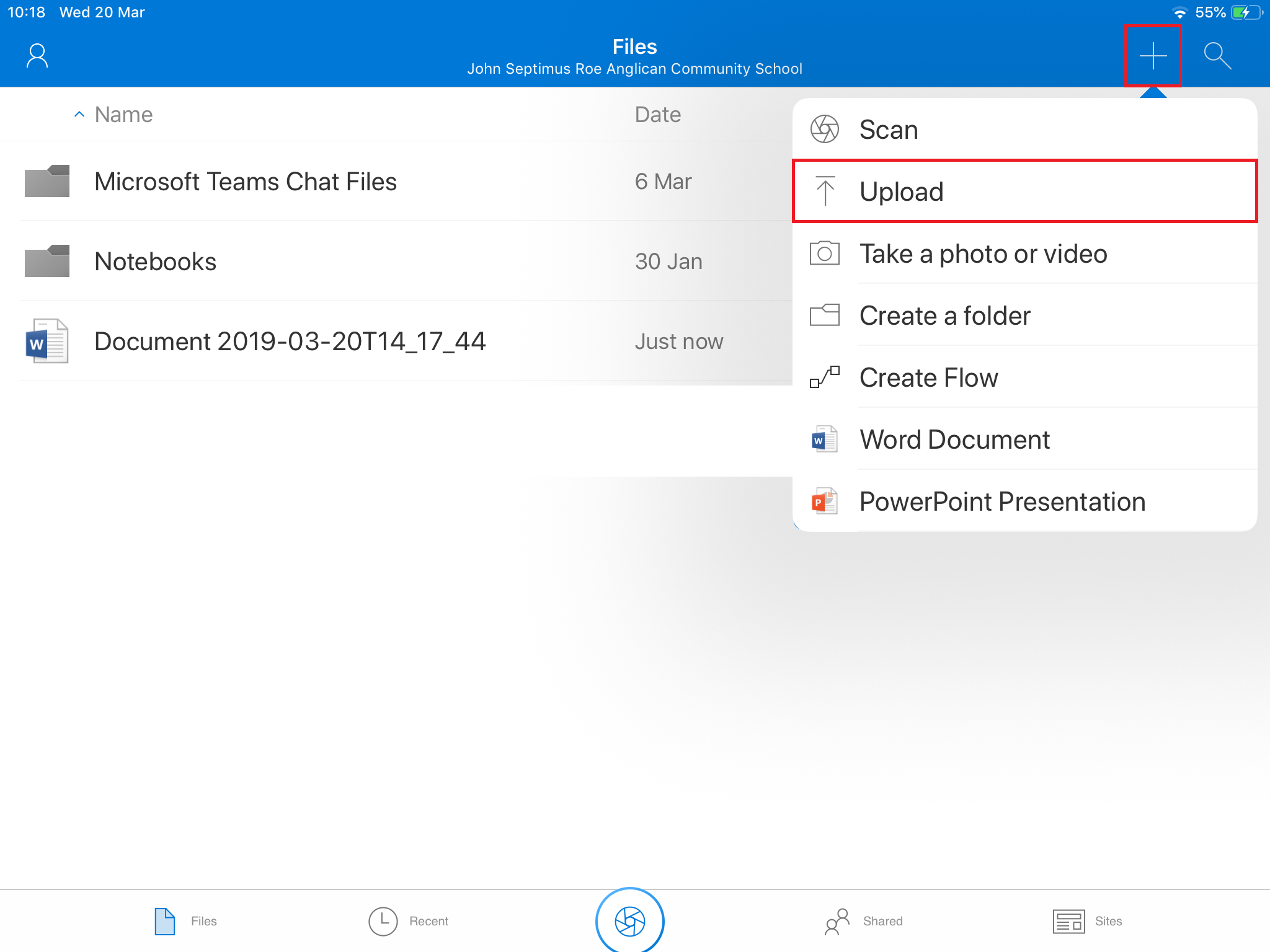Switch to the Shared tab
The width and height of the screenshot is (1270, 952).
coord(864,922)
